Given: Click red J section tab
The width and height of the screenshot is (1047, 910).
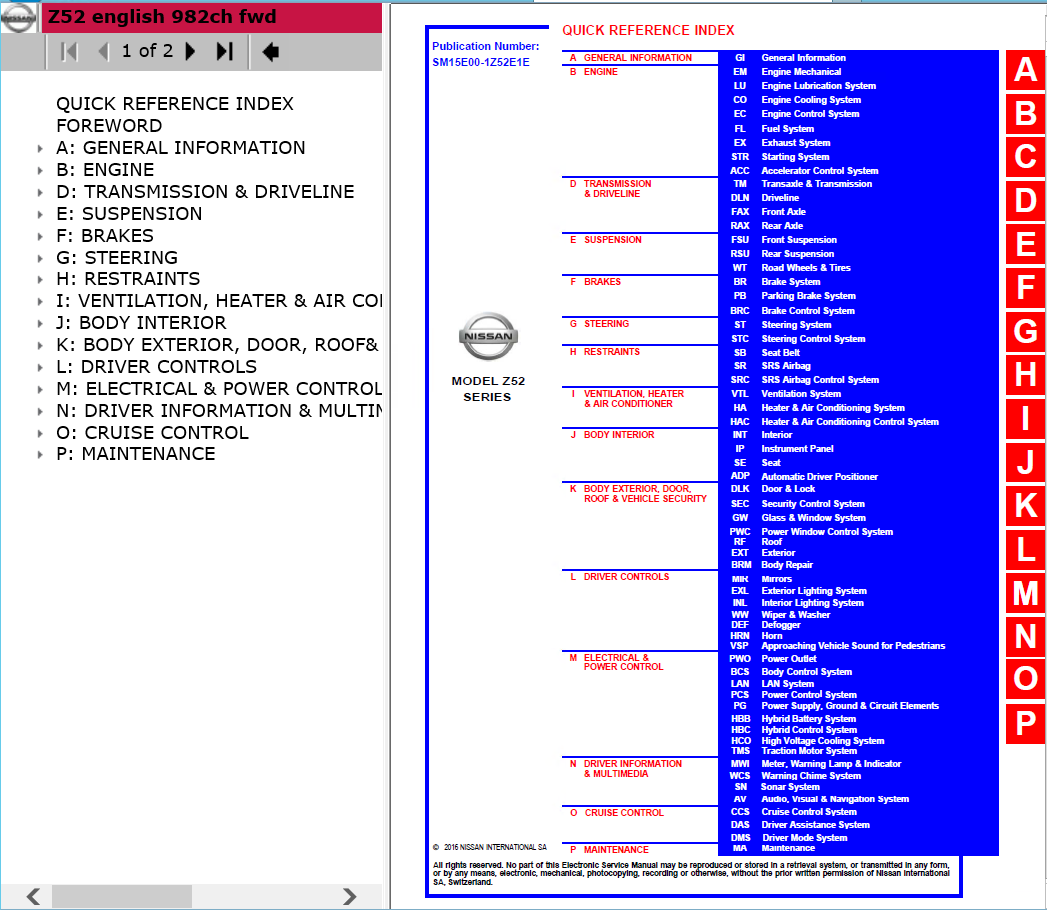Looking at the screenshot, I should (1026, 461).
